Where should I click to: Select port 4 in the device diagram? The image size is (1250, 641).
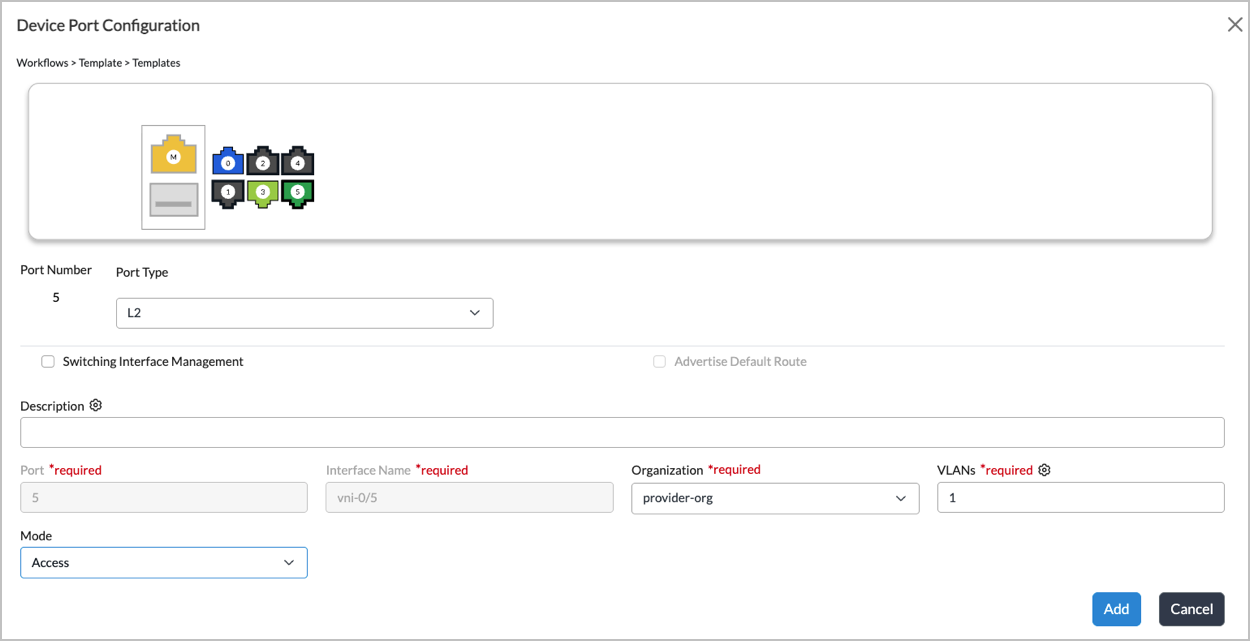coord(297,161)
